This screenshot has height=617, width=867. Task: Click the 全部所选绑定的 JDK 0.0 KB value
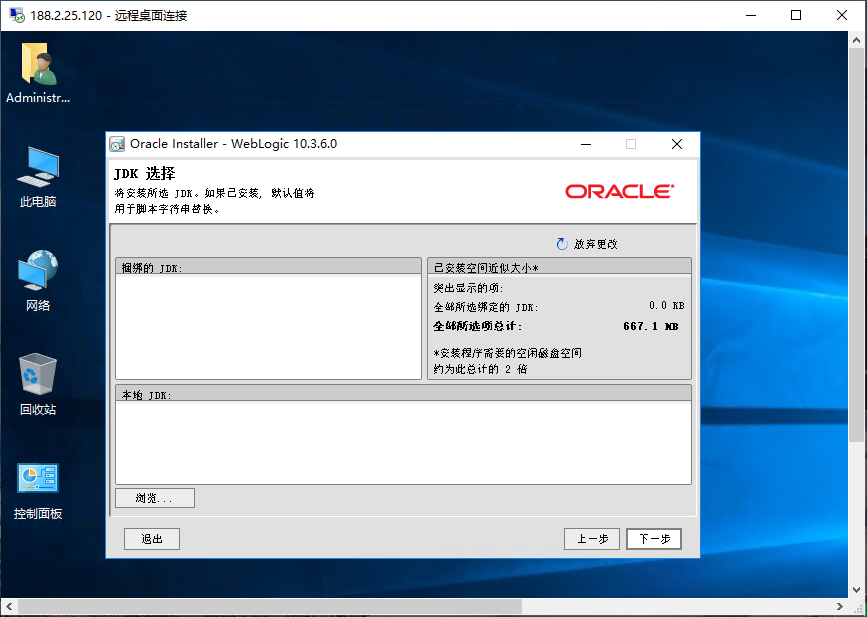point(666,306)
